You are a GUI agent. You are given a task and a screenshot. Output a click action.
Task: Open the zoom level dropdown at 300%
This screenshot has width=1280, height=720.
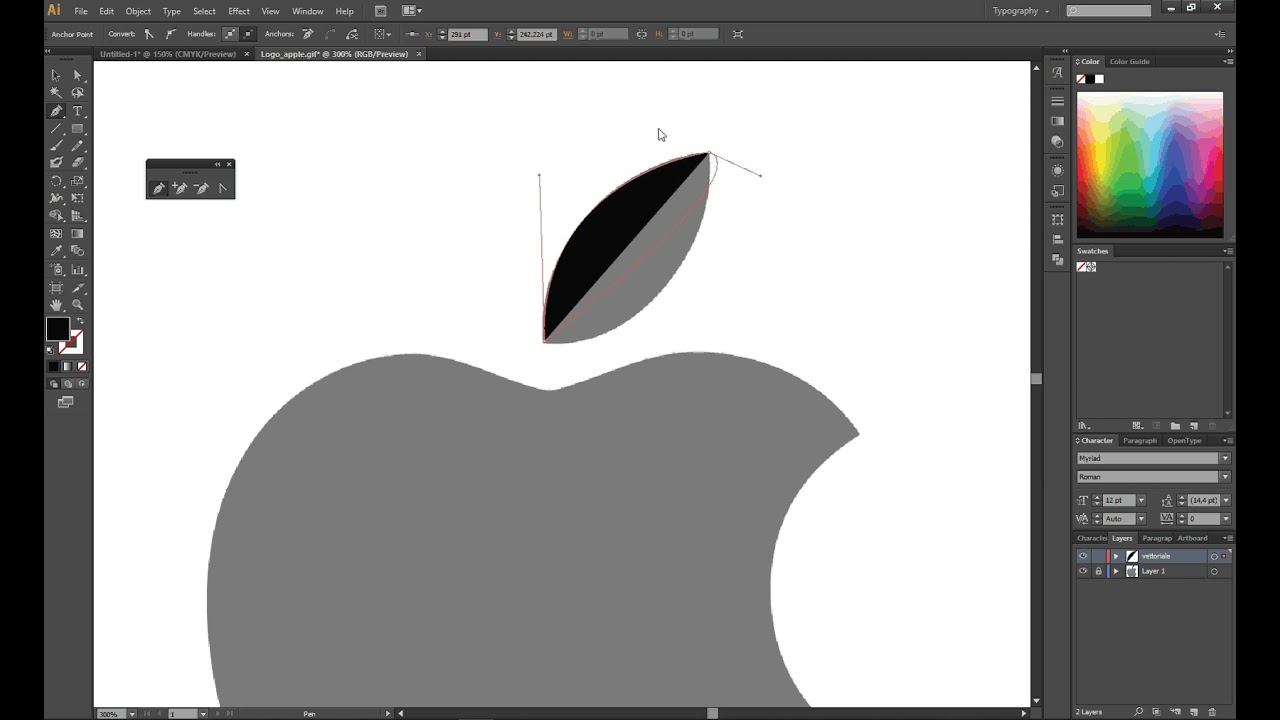(132, 714)
